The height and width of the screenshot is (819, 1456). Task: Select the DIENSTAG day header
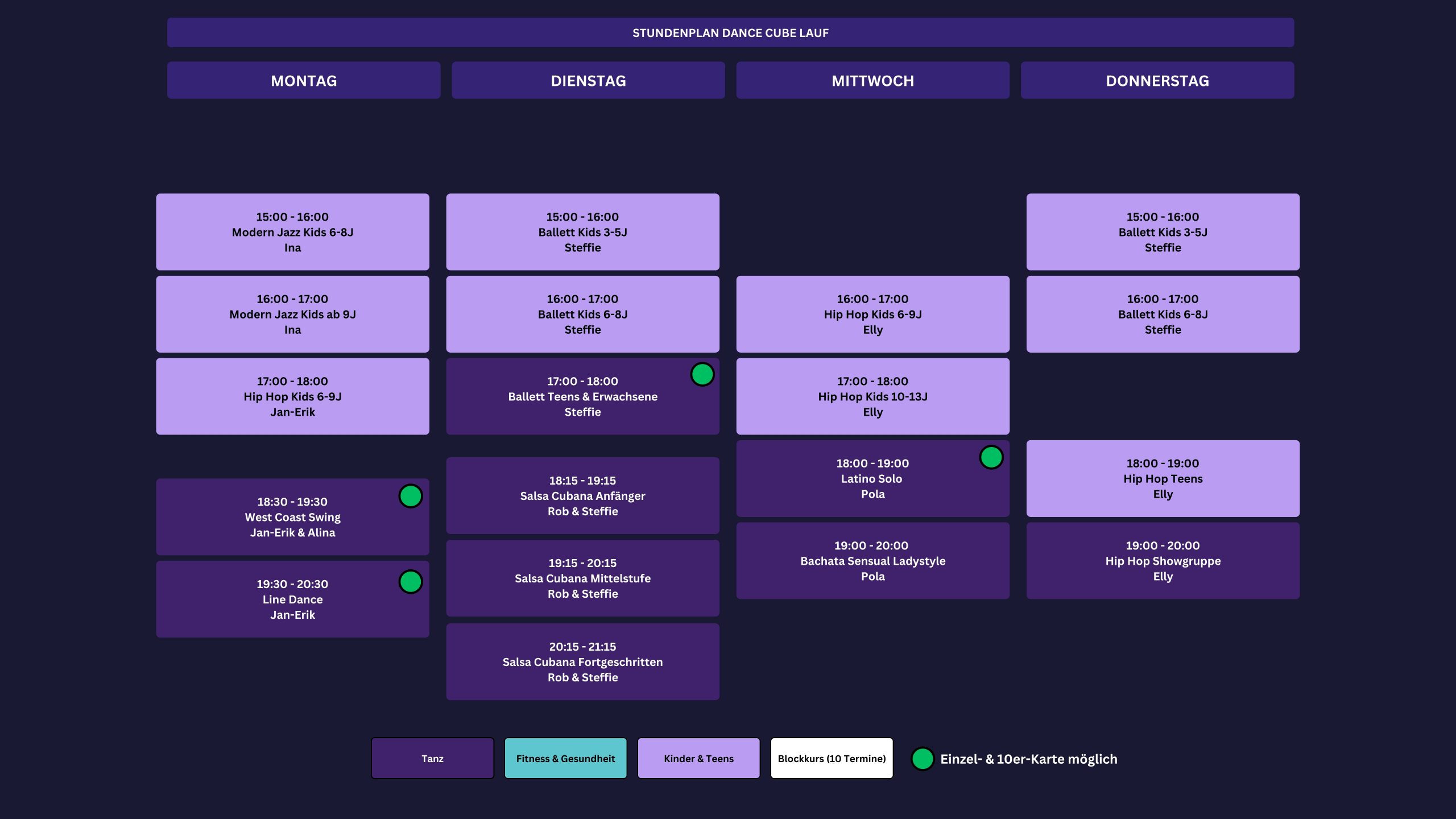(588, 81)
